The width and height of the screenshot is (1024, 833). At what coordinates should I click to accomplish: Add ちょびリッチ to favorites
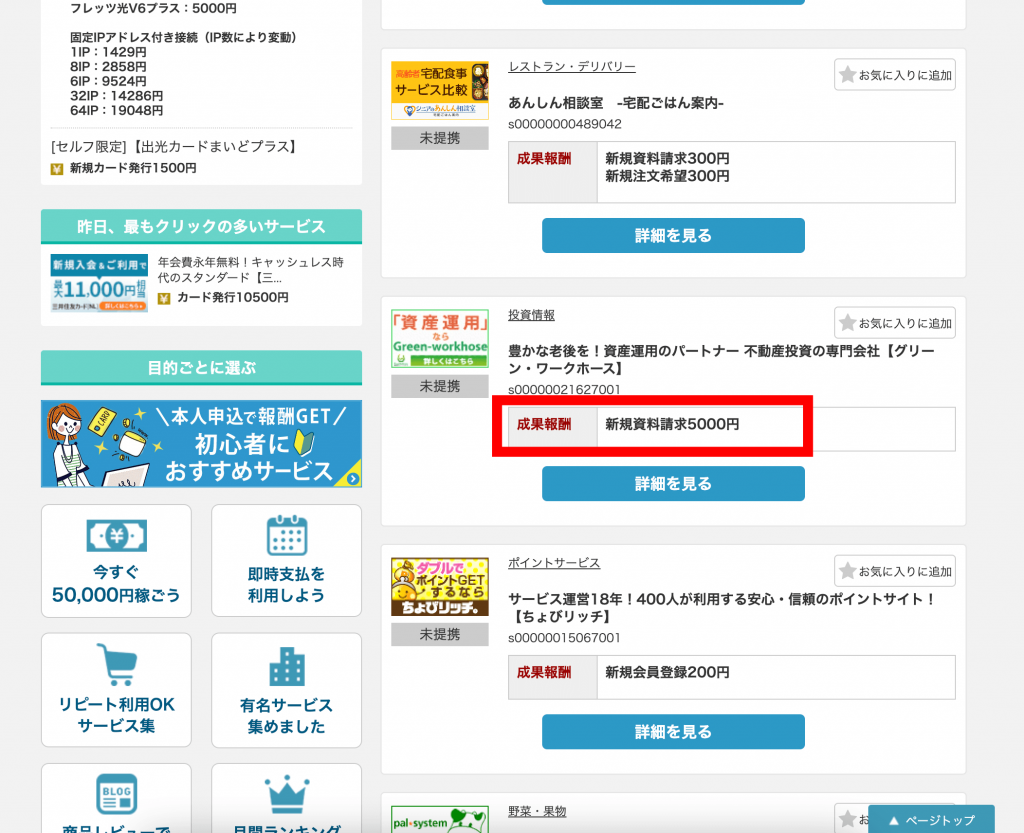tap(895, 571)
